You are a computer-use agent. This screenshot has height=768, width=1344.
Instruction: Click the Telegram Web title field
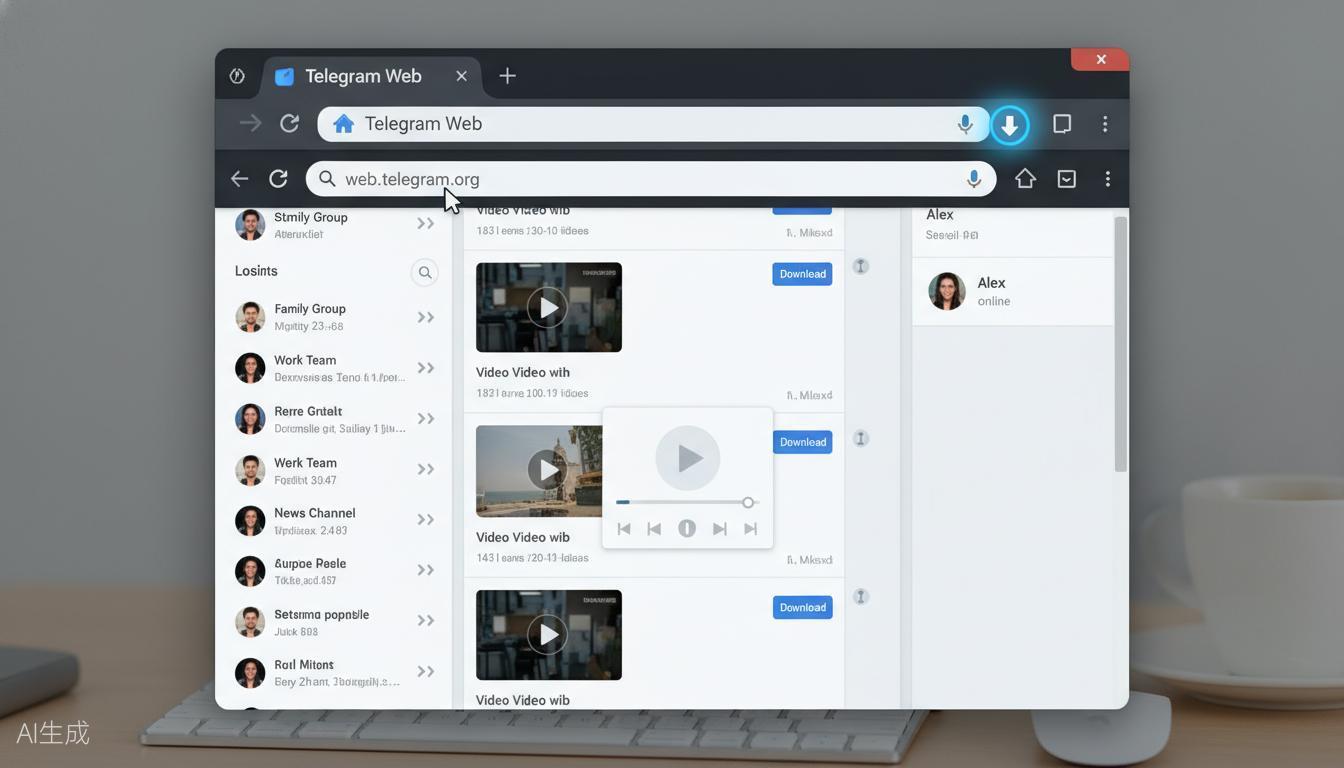653,124
